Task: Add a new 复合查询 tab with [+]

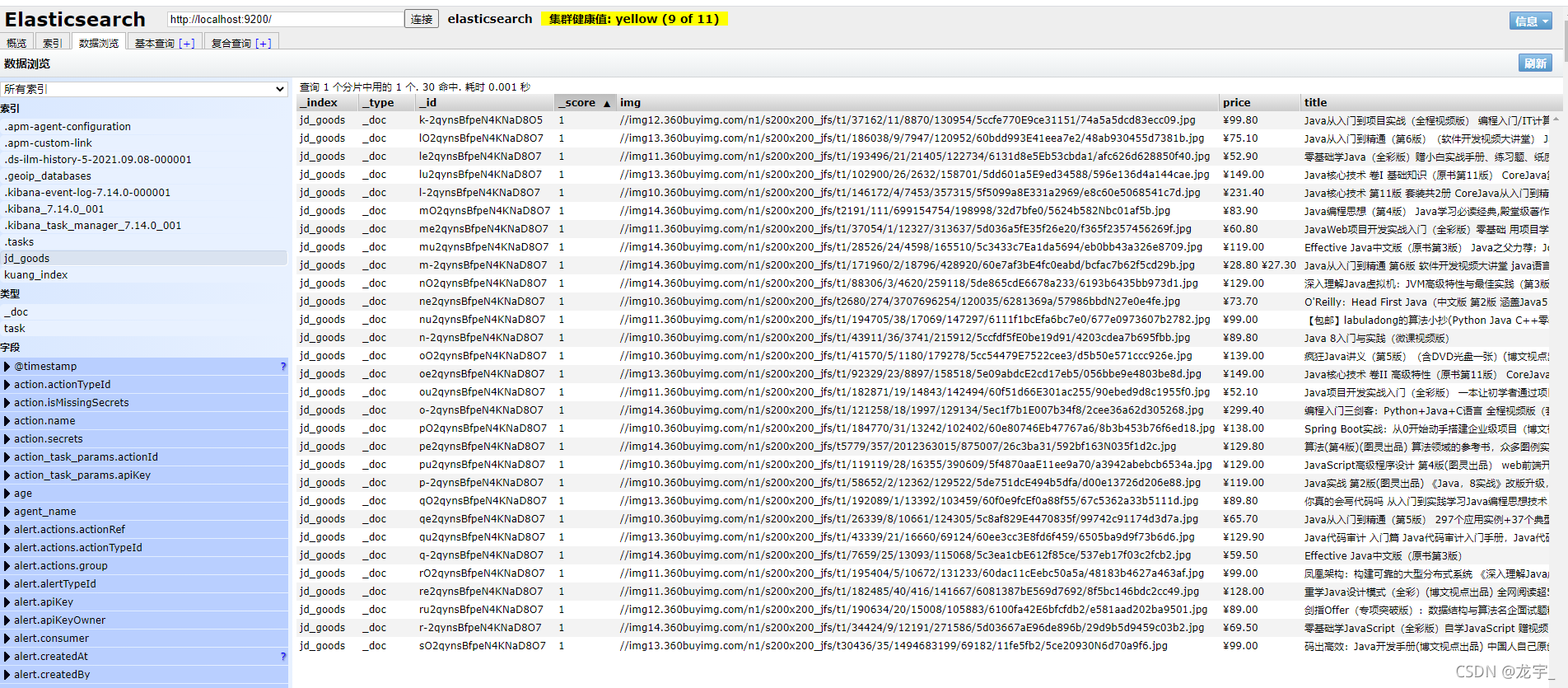Action: point(264,43)
